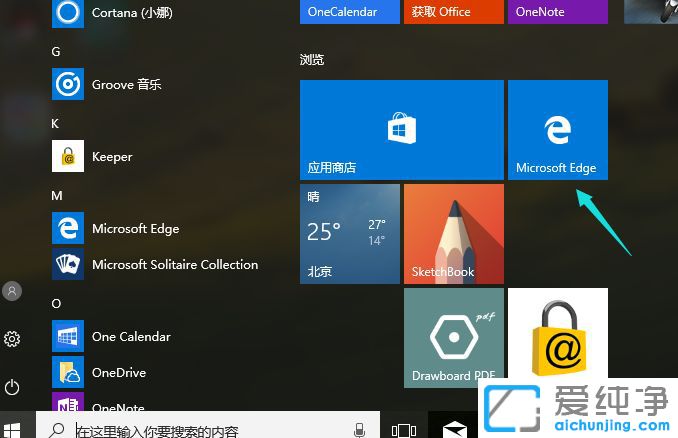The image size is (678, 438).
Task: Open Groove Music app icon
Action: [x=68, y=84]
